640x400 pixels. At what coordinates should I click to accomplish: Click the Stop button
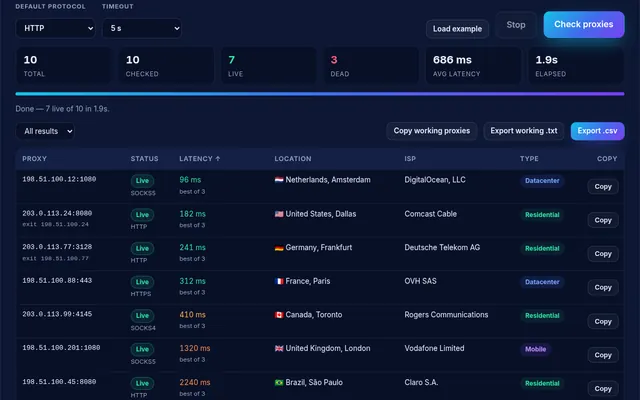tap(516, 25)
